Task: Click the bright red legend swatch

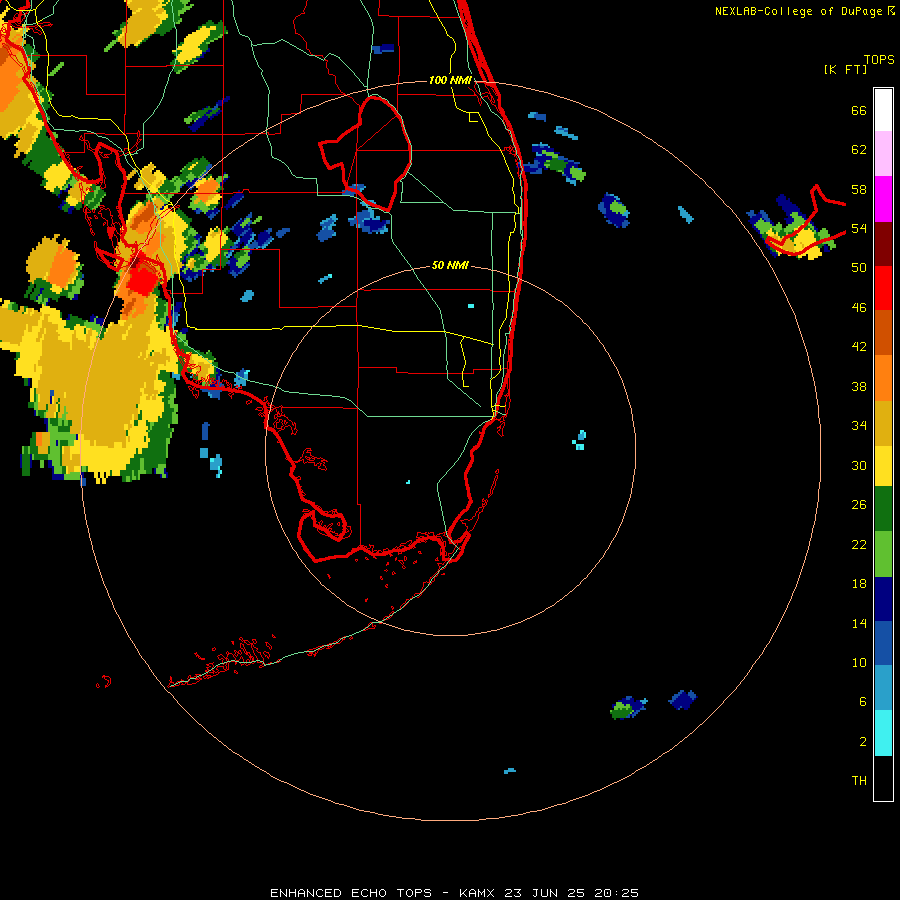Action: [x=883, y=288]
